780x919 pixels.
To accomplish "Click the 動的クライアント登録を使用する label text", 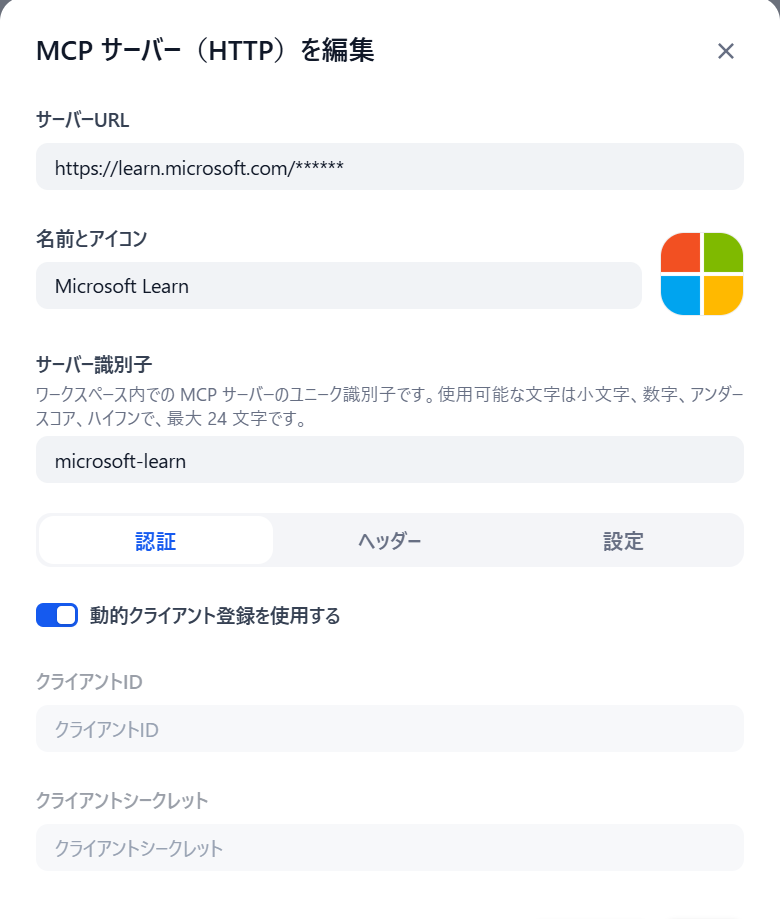I will point(215,616).
